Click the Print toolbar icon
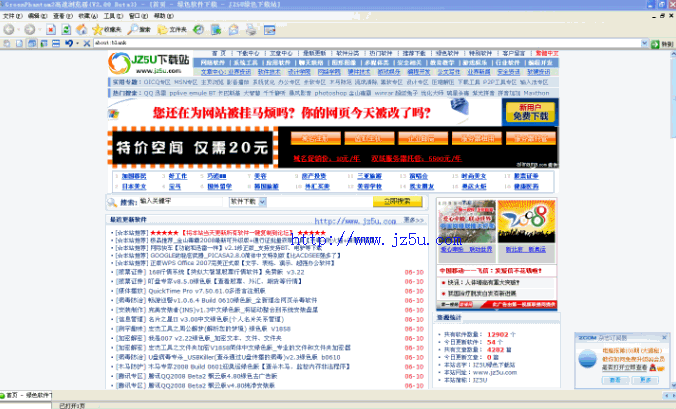Image resolution: width=676 pixels, height=409 pixels. tap(251, 30)
